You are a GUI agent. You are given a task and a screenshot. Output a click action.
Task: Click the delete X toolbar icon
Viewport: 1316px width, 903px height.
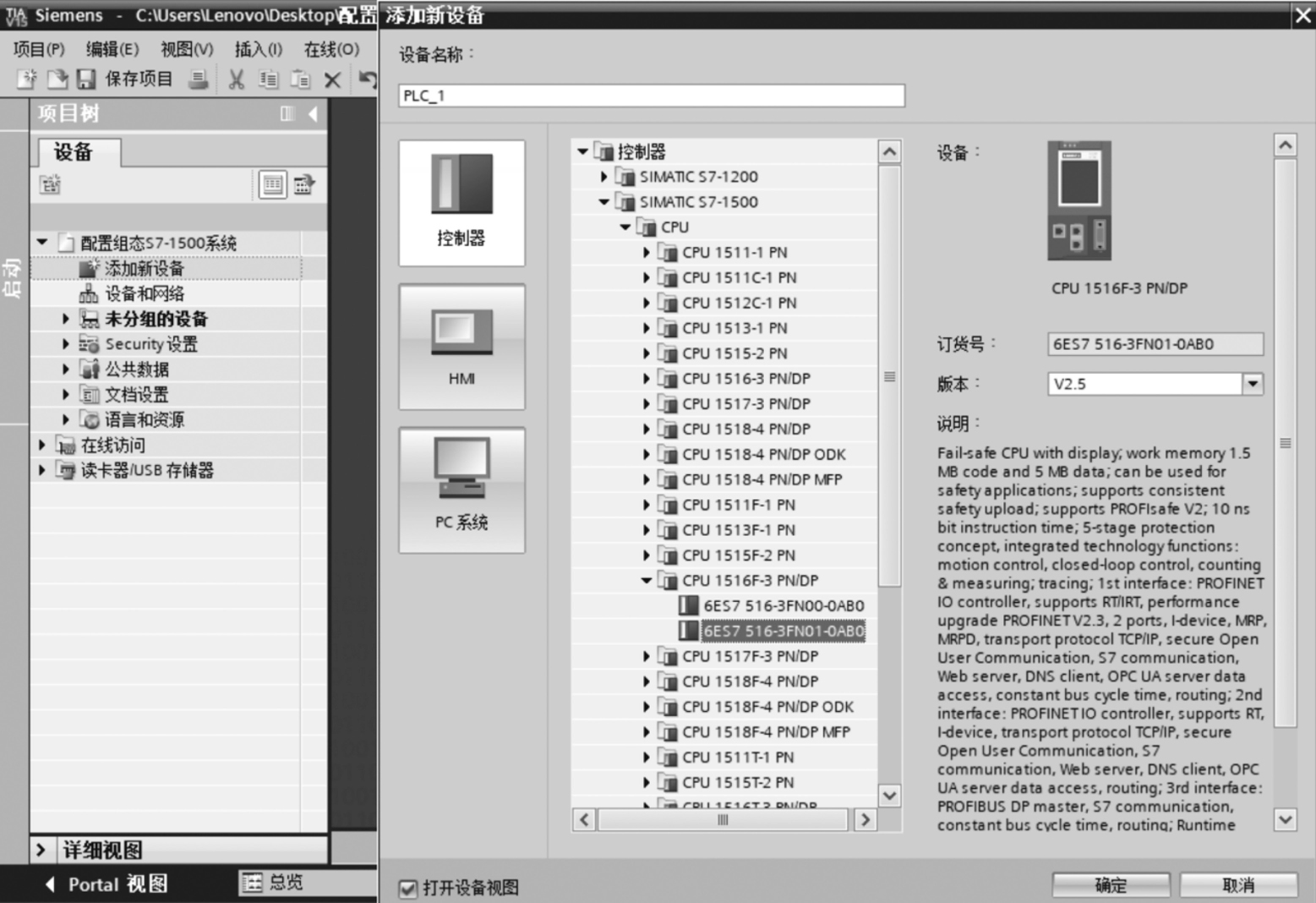point(333,80)
